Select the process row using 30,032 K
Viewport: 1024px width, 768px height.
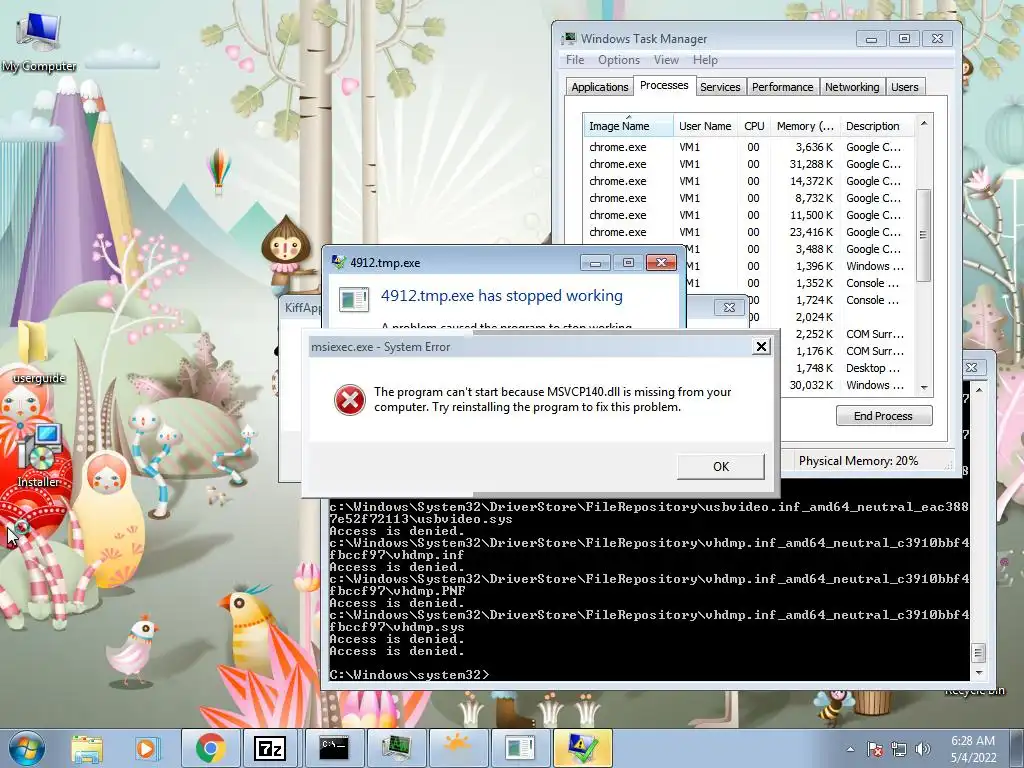tap(848, 385)
